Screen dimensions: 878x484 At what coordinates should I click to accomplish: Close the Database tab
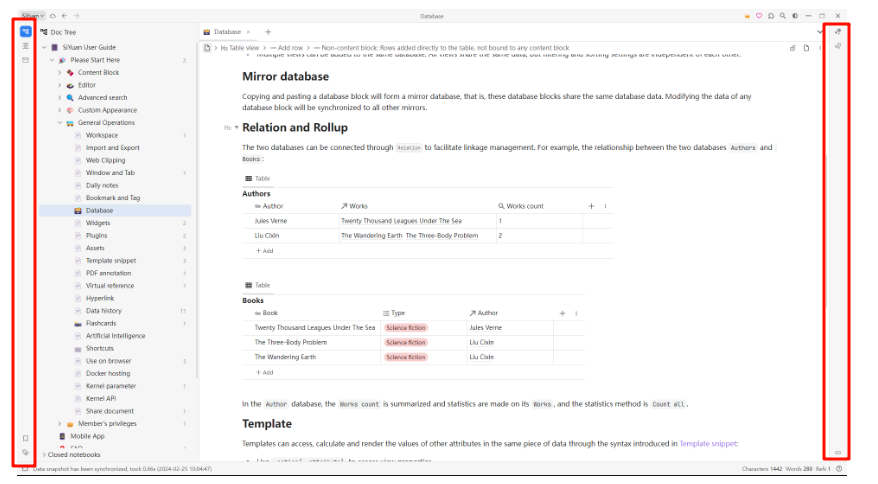pos(249,32)
